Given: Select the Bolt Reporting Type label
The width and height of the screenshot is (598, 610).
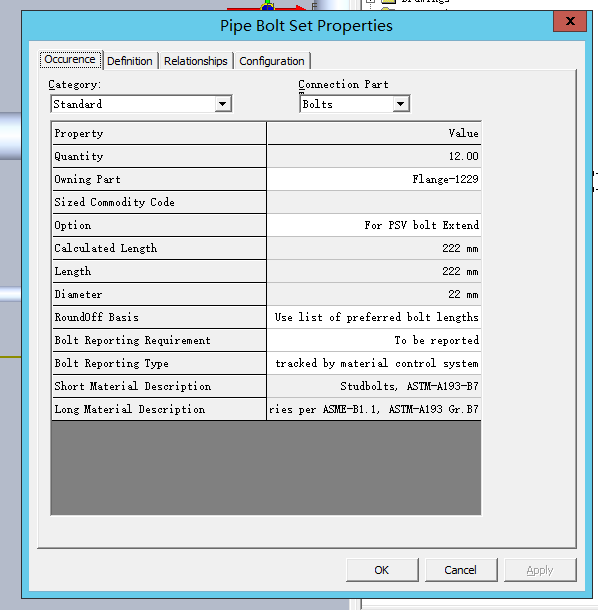Looking at the screenshot, I should point(159,363).
